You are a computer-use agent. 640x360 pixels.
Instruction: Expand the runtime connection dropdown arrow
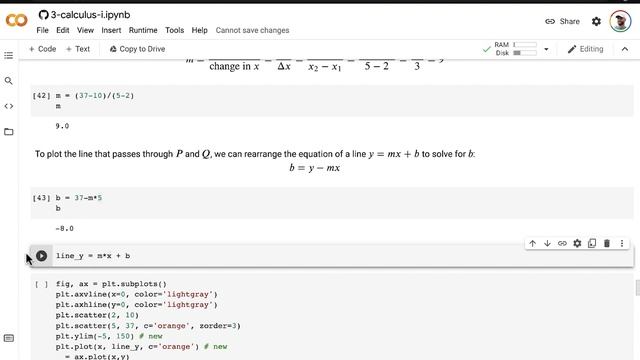(x=546, y=49)
